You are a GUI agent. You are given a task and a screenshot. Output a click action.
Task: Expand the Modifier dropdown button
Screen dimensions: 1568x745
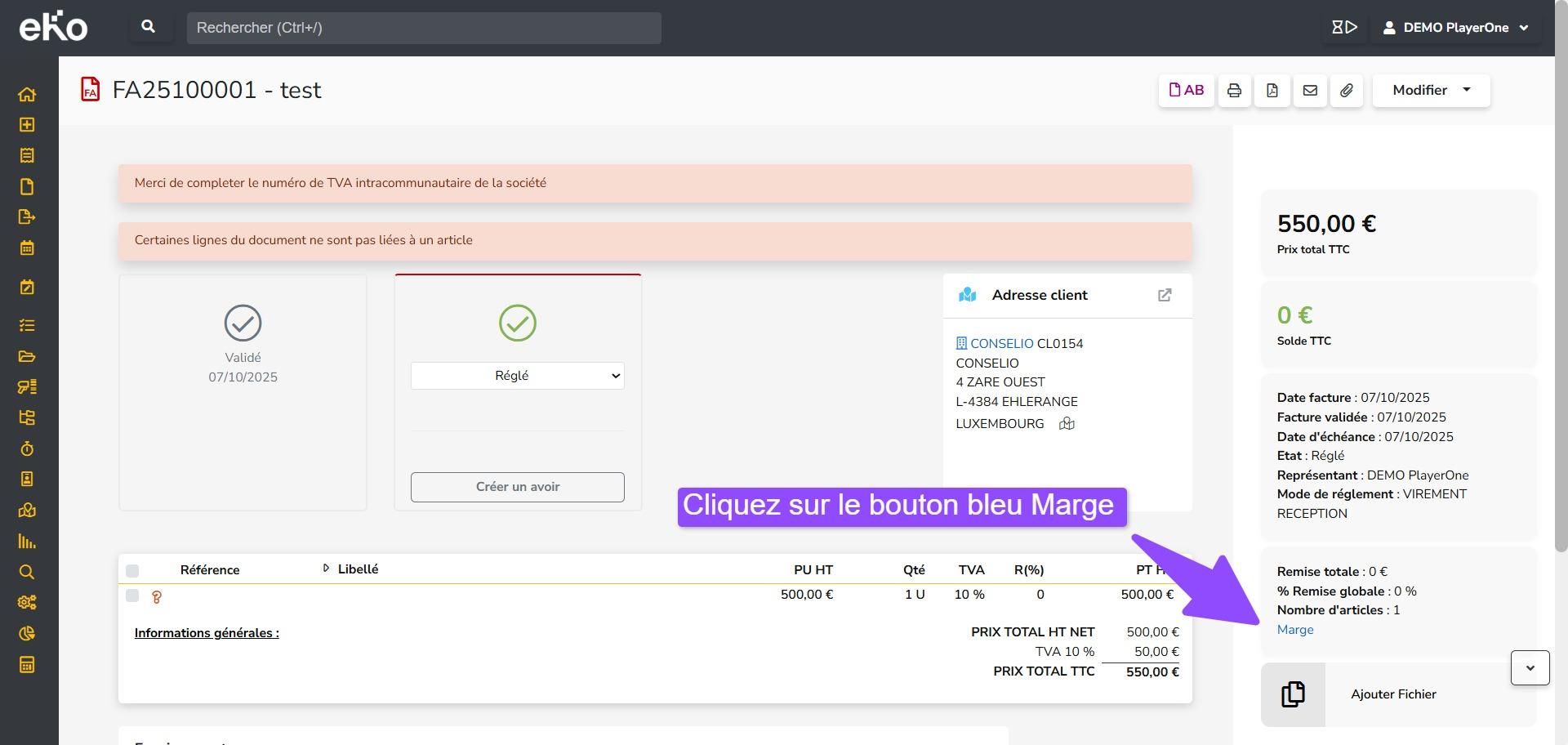(x=1431, y=91)
